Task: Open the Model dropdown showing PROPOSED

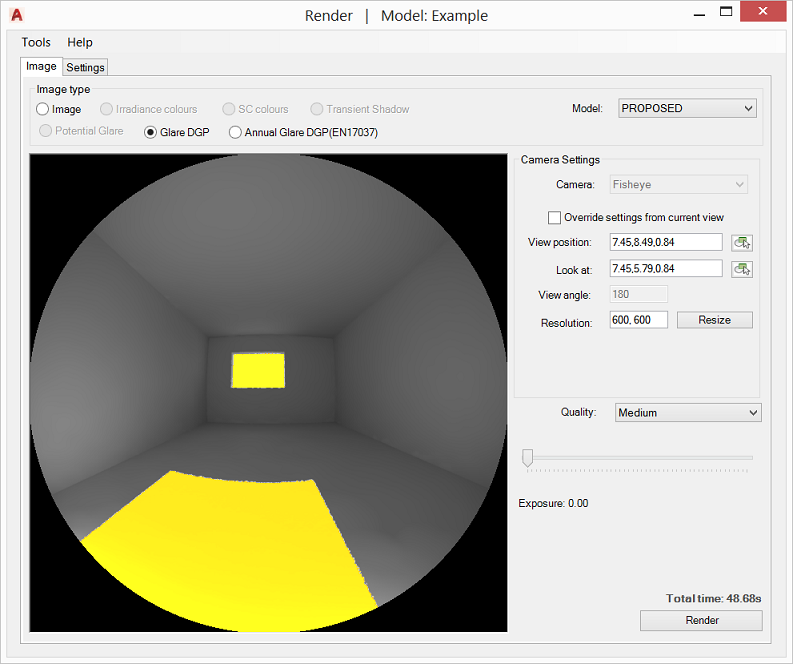Action: coord(687,108)
